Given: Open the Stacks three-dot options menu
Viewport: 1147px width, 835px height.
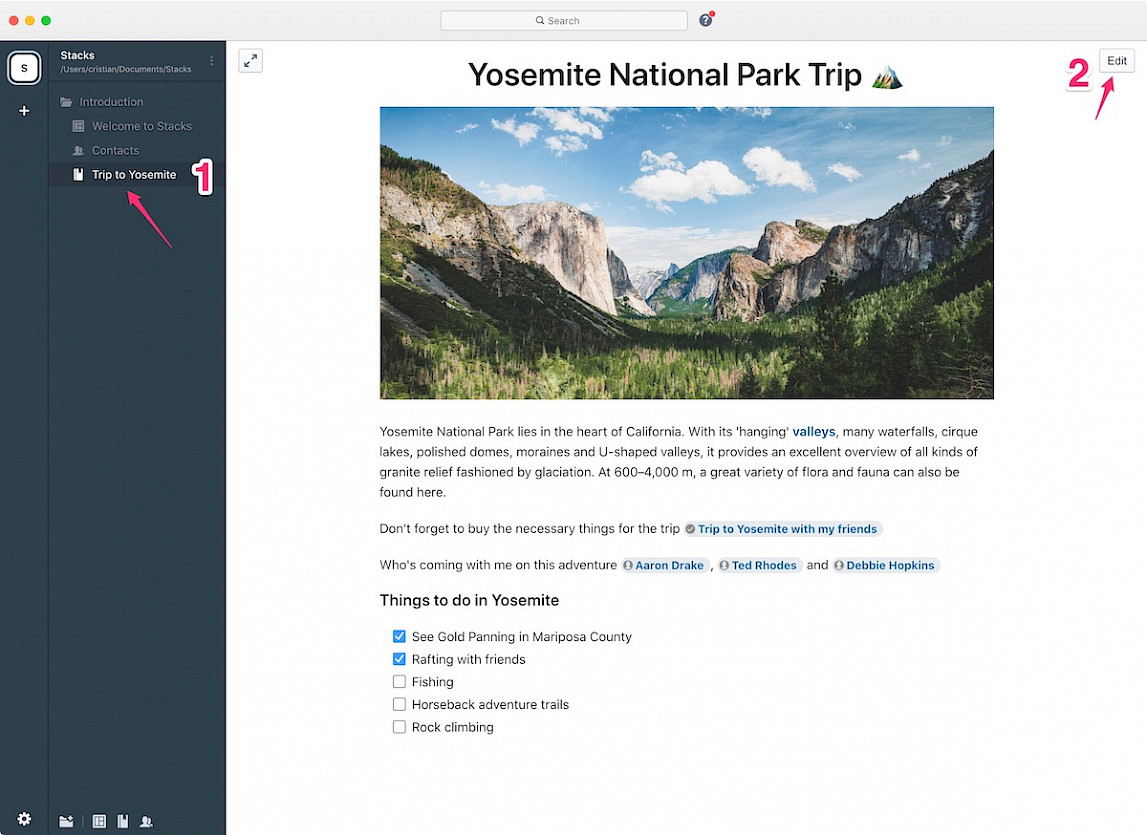Looking at the screenshot, I should tap(211, 61).
